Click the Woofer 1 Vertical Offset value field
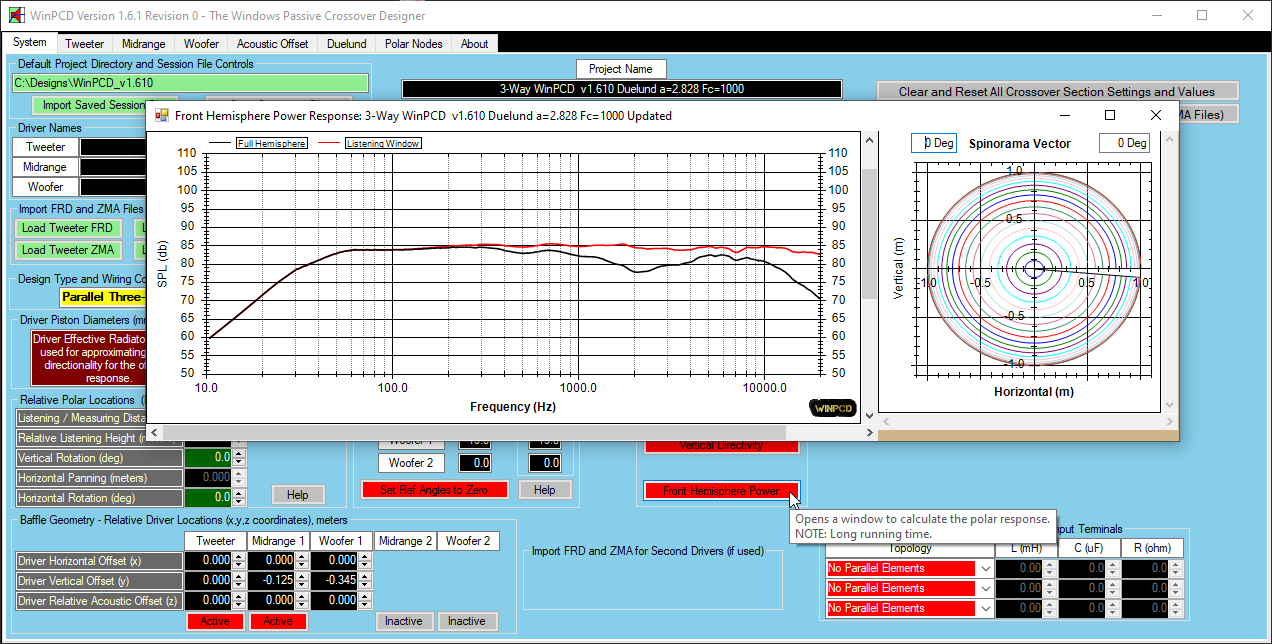 (335, 581)
